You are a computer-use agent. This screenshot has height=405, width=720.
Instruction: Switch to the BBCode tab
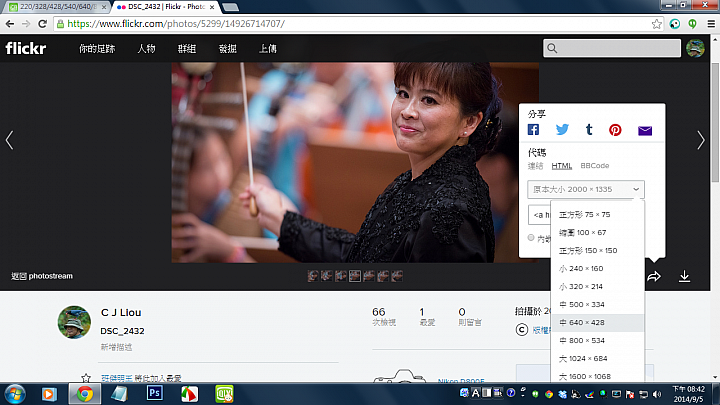click(595, 166)
